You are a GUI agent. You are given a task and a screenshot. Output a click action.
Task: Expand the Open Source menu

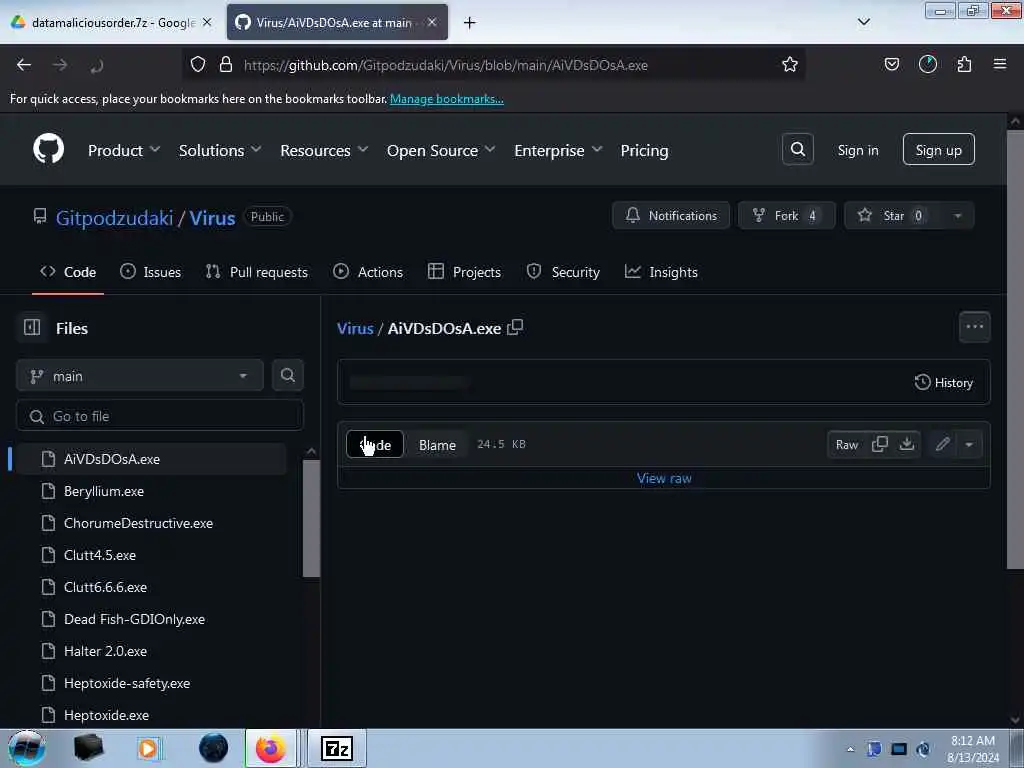click(441, 150)
